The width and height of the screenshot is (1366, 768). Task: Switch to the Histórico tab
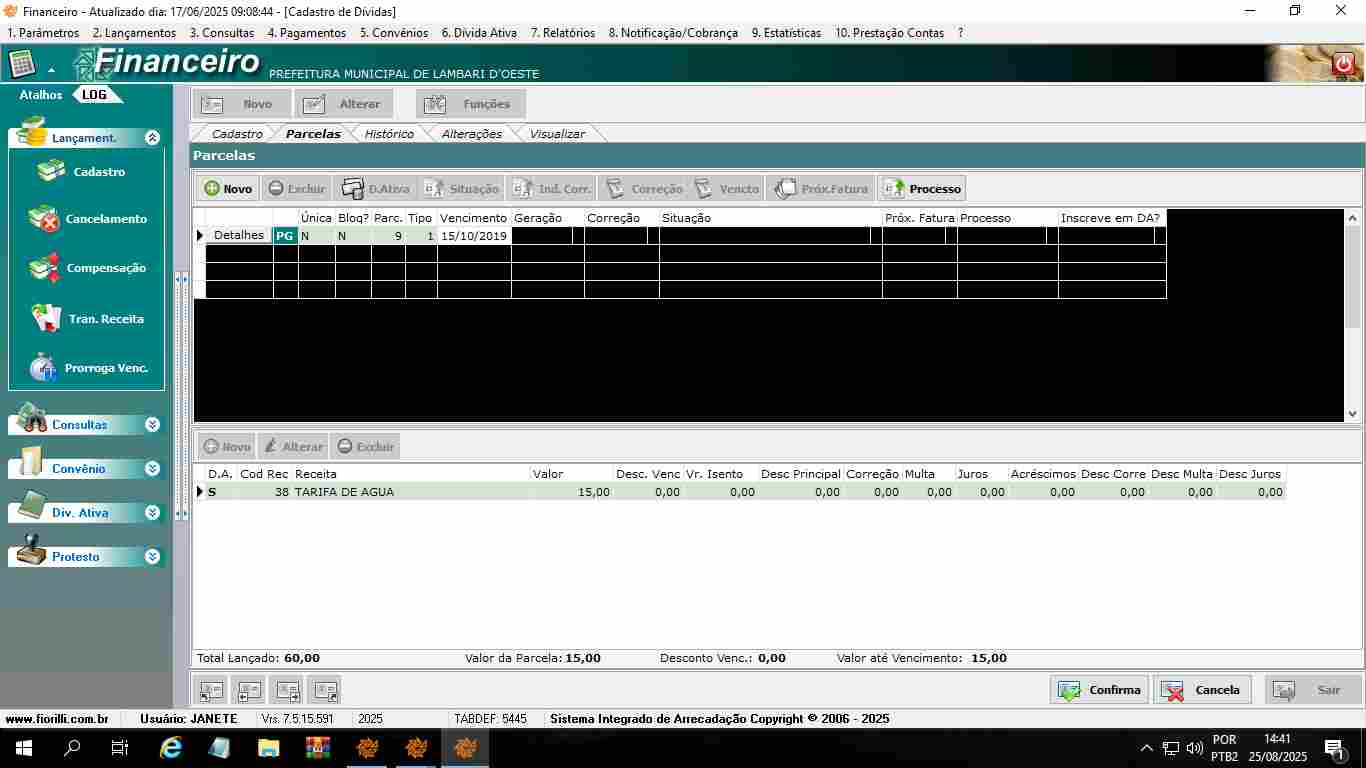(389, 134)
